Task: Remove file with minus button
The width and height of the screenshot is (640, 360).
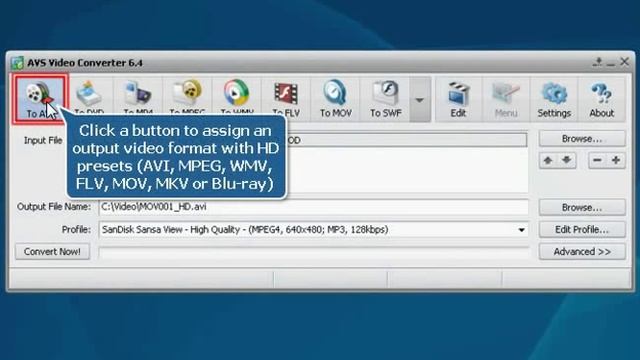Action: (x=597, y=160)
